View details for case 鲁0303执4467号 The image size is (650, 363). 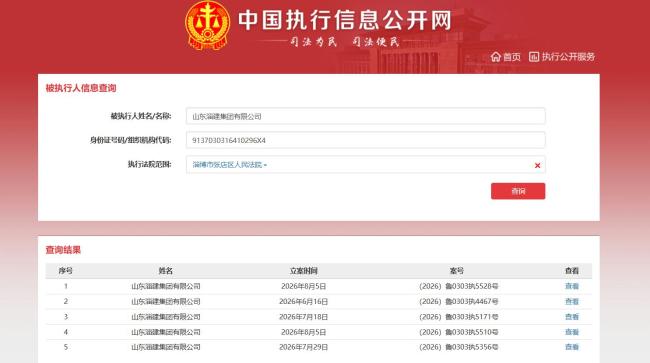[x=572, y=302]
